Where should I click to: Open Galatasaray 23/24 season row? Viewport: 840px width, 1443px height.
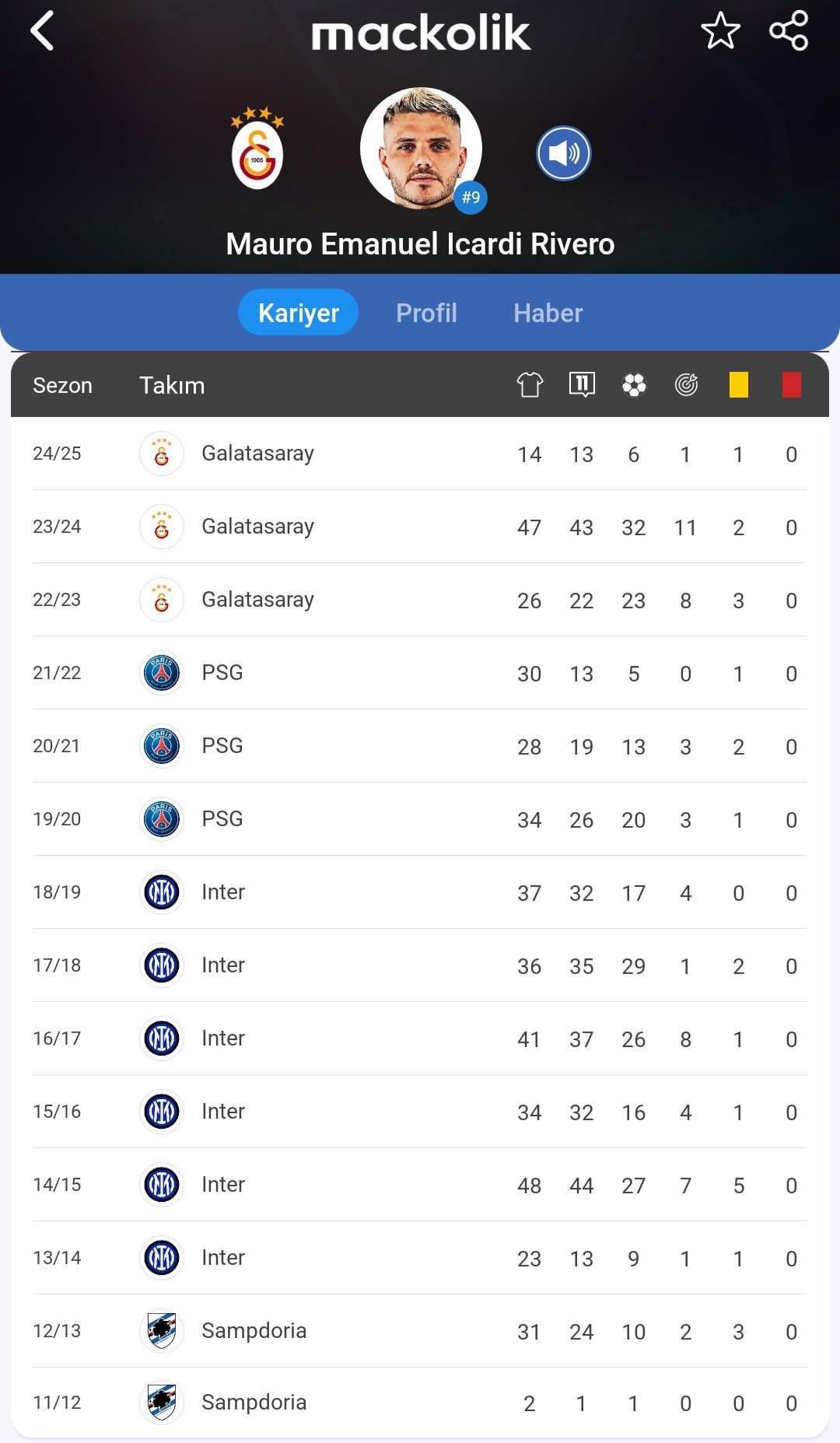257,527
